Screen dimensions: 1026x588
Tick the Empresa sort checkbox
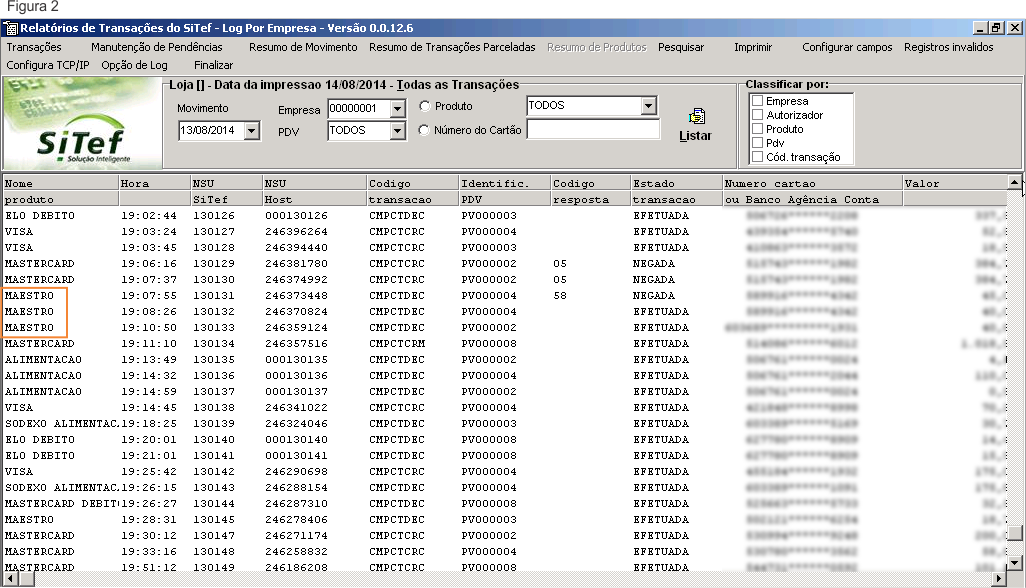(758, 101)
